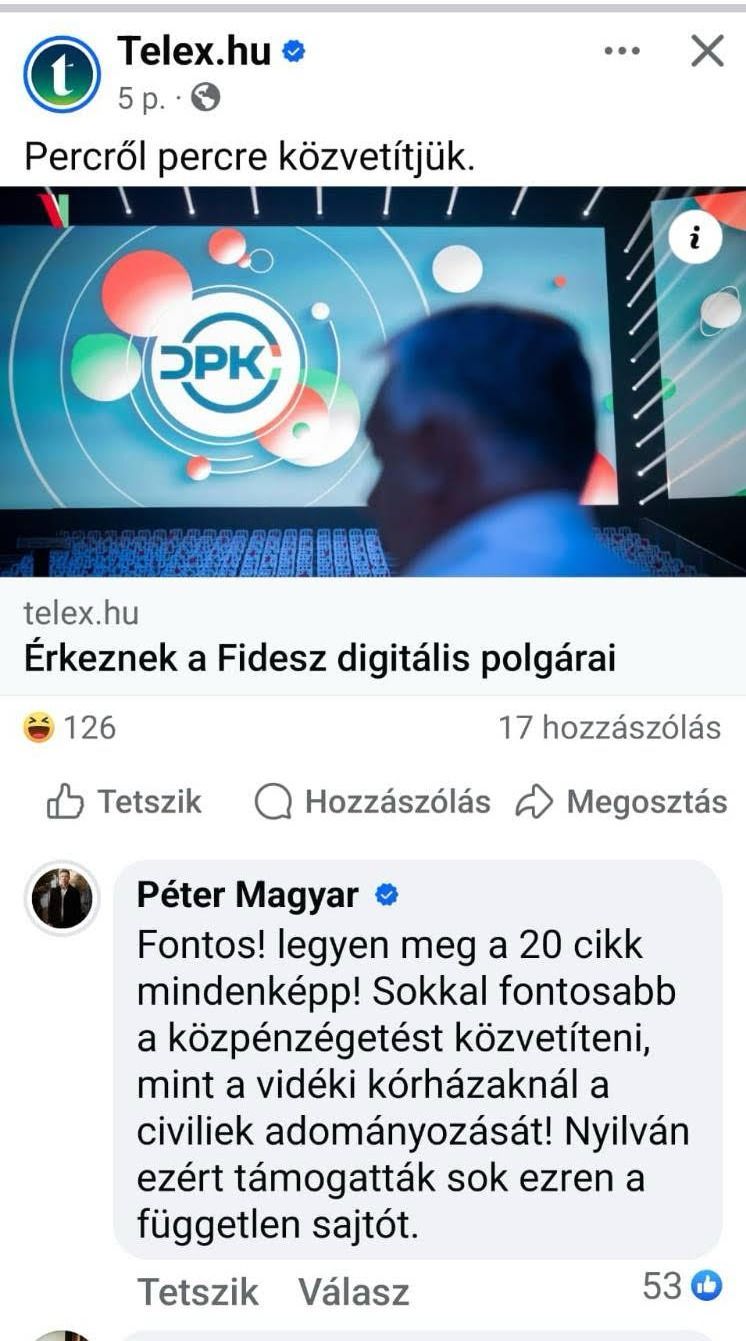Open the three-dot post options menu

click(622, 51)
